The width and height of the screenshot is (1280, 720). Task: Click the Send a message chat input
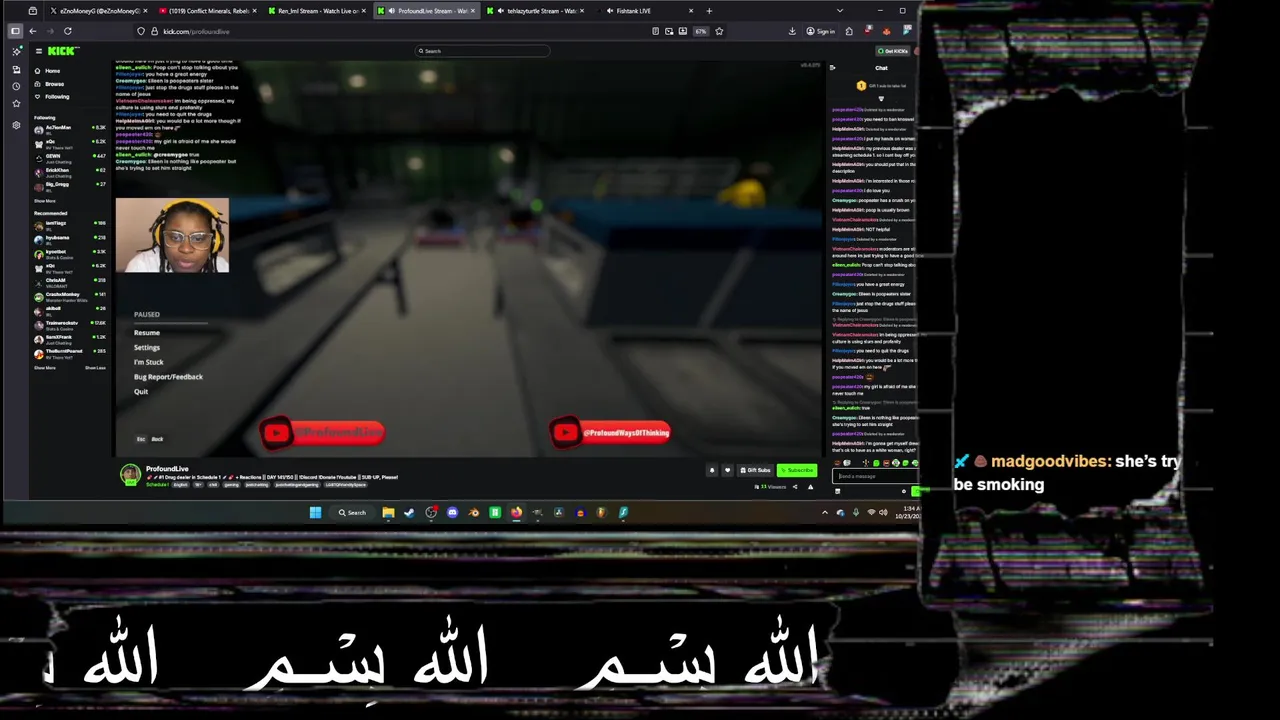[873, 476]
